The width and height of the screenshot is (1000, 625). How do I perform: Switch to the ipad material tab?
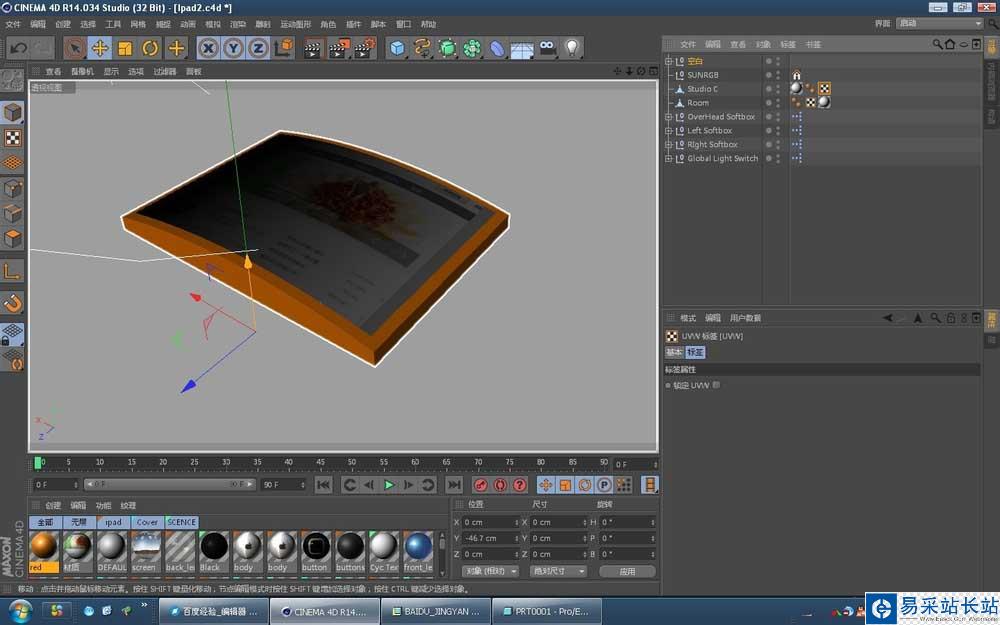[x=113, y=522]
